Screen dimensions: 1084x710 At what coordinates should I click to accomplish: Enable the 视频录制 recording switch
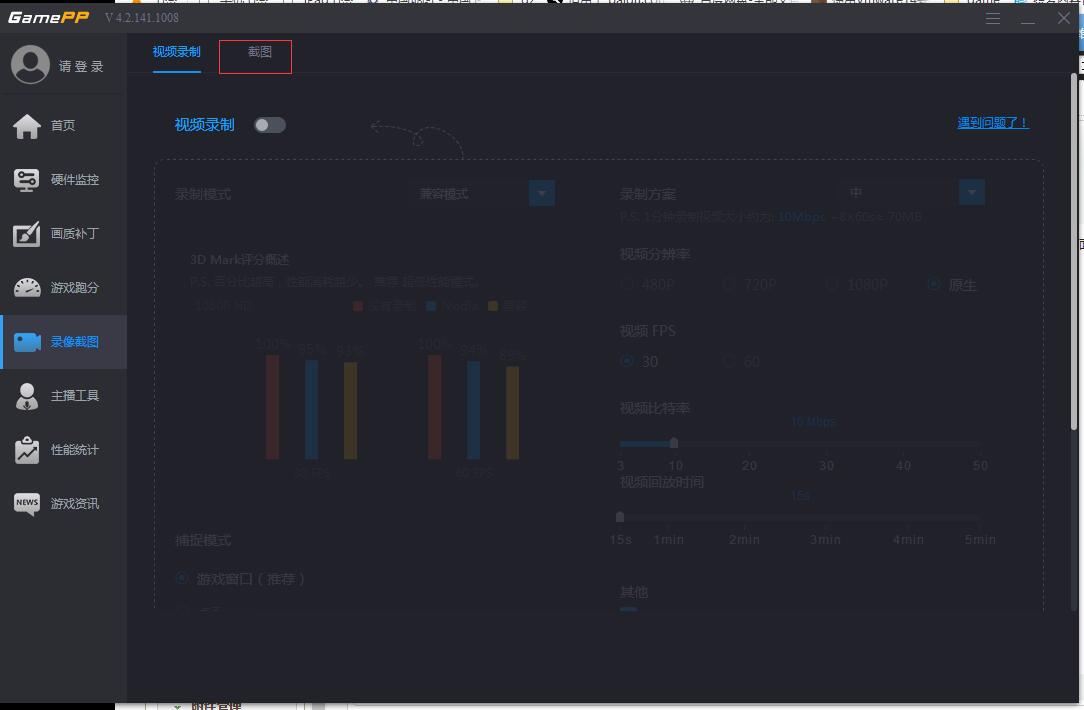click(268, 122)
